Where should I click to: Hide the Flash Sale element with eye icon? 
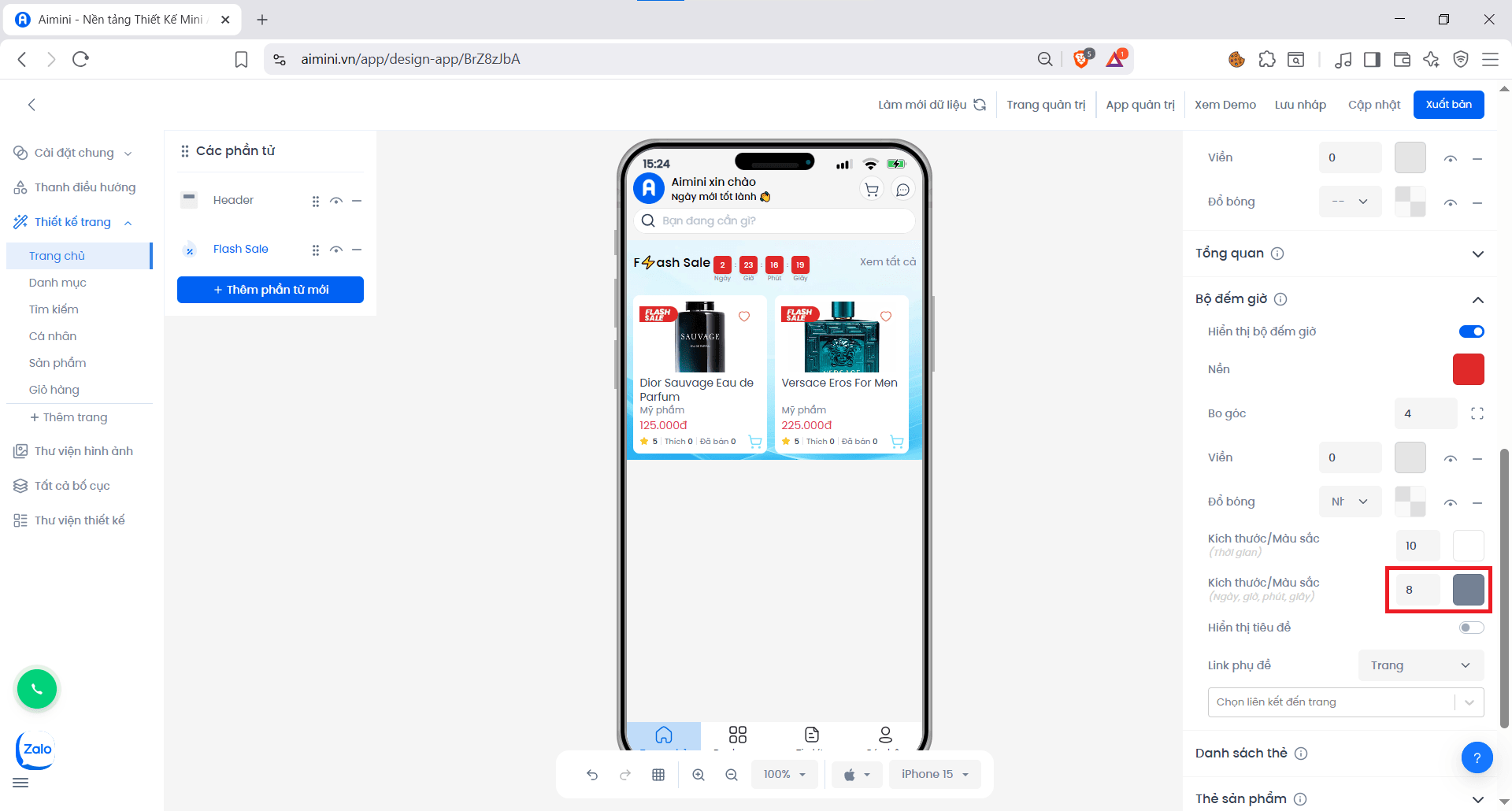[x=336, y=250]
